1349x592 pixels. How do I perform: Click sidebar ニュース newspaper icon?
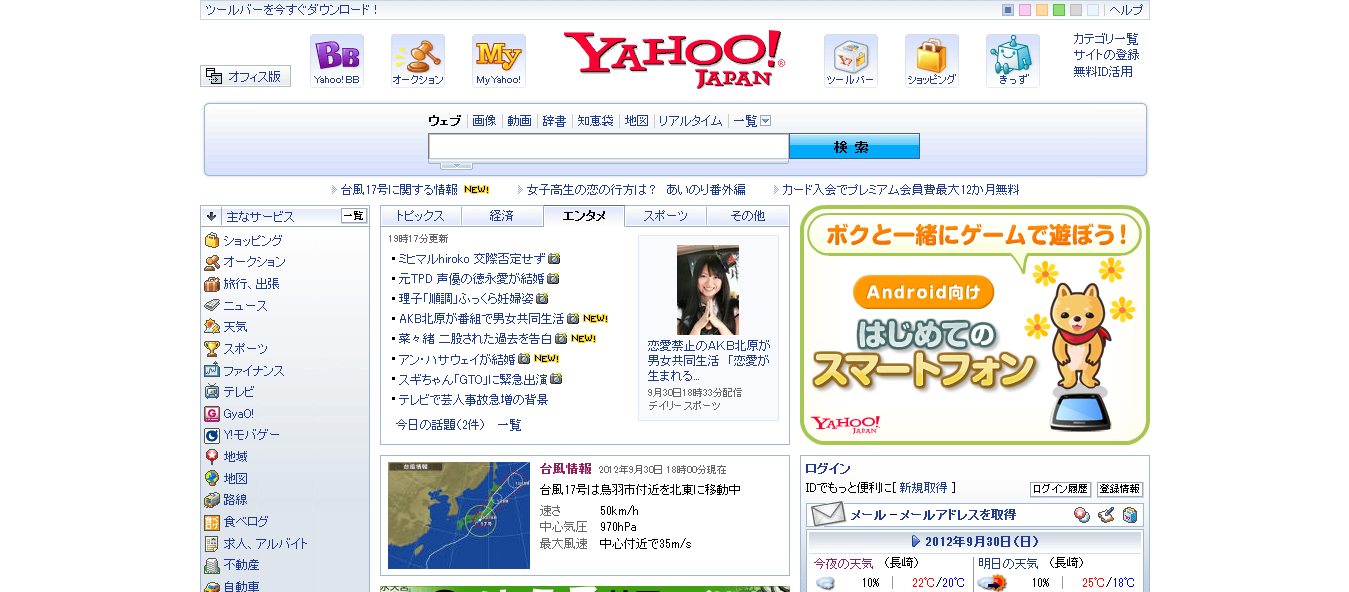tap(212, 305)
